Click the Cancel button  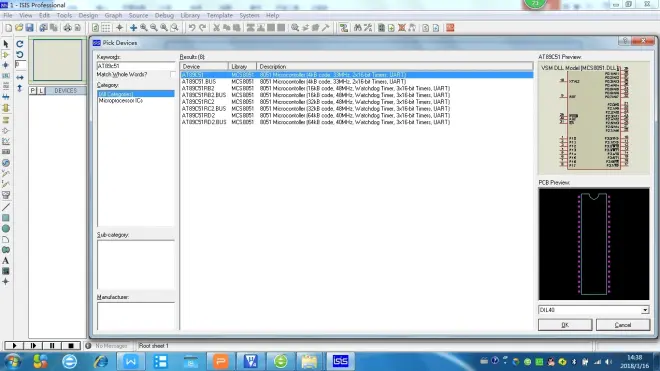(x=623, y=325)
